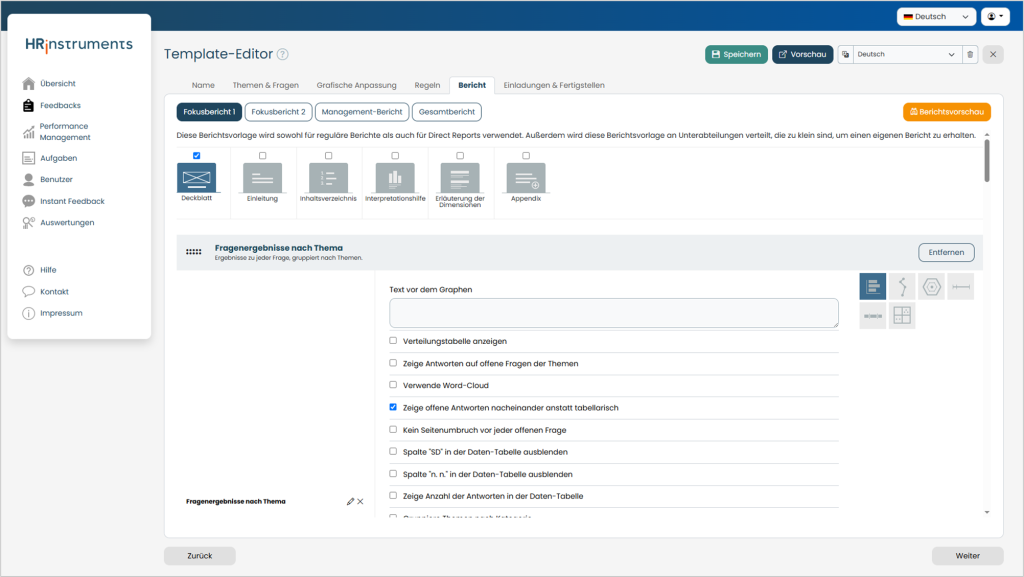
Task: Uncheck the Deckblatt checkbox
Action: (197, 155)
